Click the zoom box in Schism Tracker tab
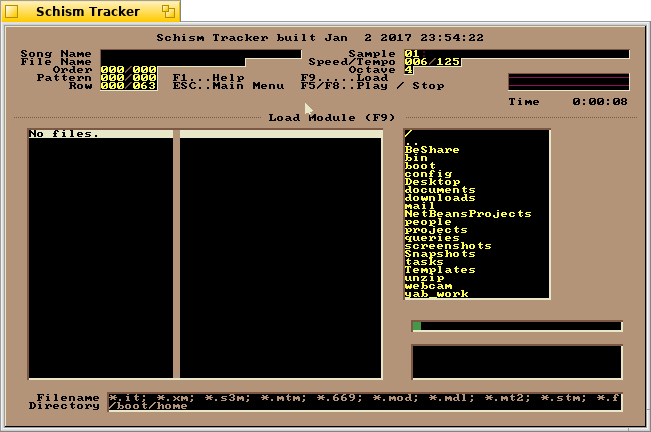 [x=168, y=11]
